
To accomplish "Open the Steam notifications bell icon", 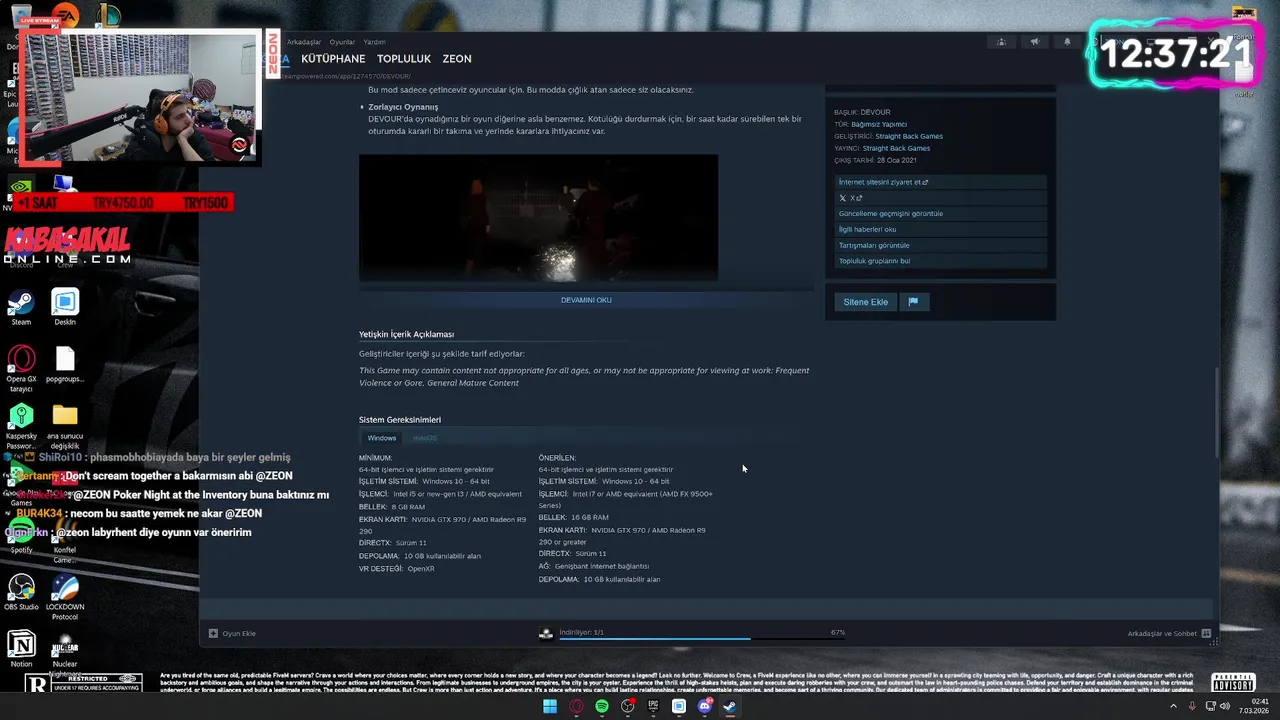I will tap(1067, 42).
